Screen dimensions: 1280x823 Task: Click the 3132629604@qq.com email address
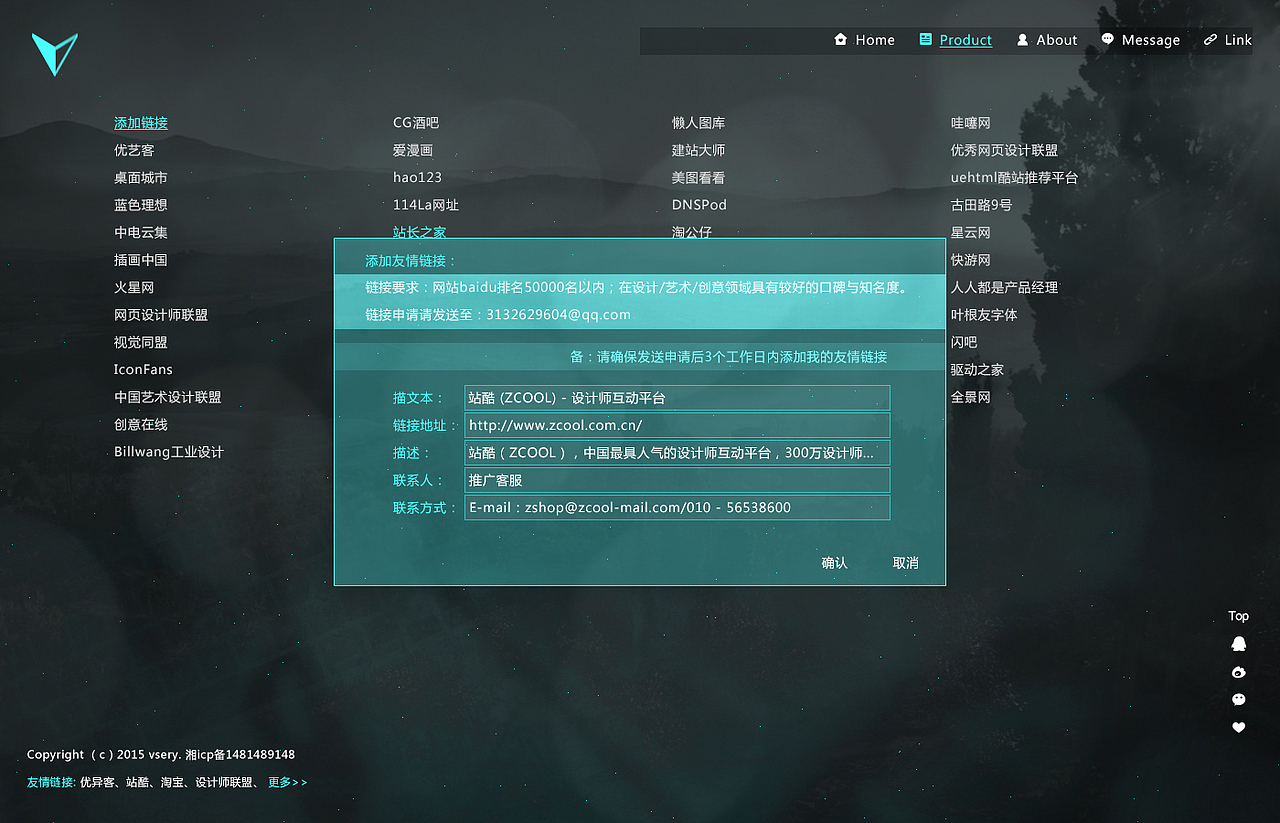pos(558,315)
